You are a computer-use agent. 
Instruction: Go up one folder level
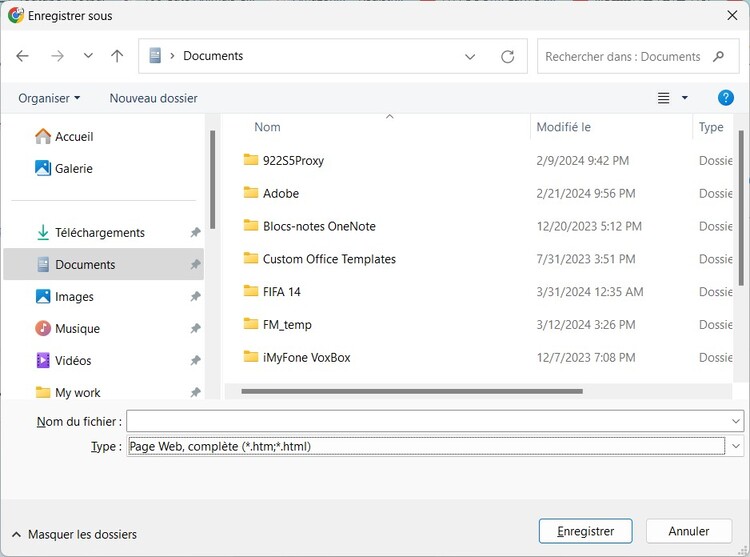click(117, 56)
